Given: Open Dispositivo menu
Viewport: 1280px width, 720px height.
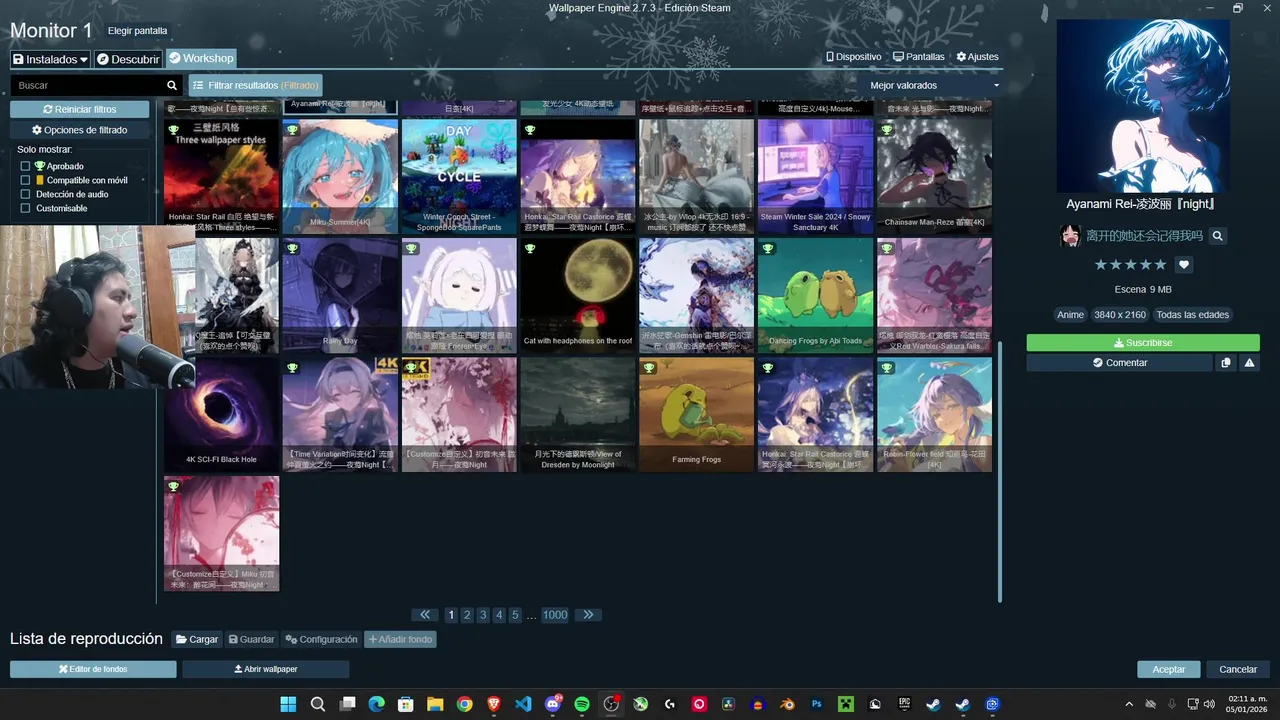Looking at the screenshot, I should [x=854, y=57].
